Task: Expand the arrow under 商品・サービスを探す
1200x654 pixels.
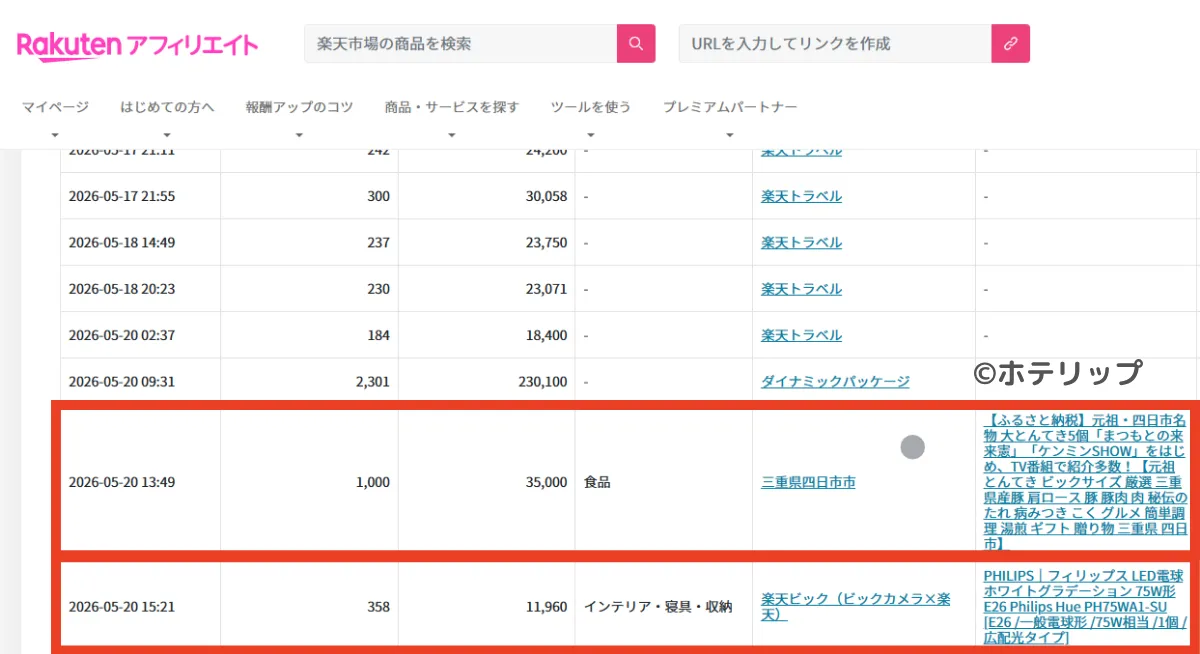Action: coord(452,135)
